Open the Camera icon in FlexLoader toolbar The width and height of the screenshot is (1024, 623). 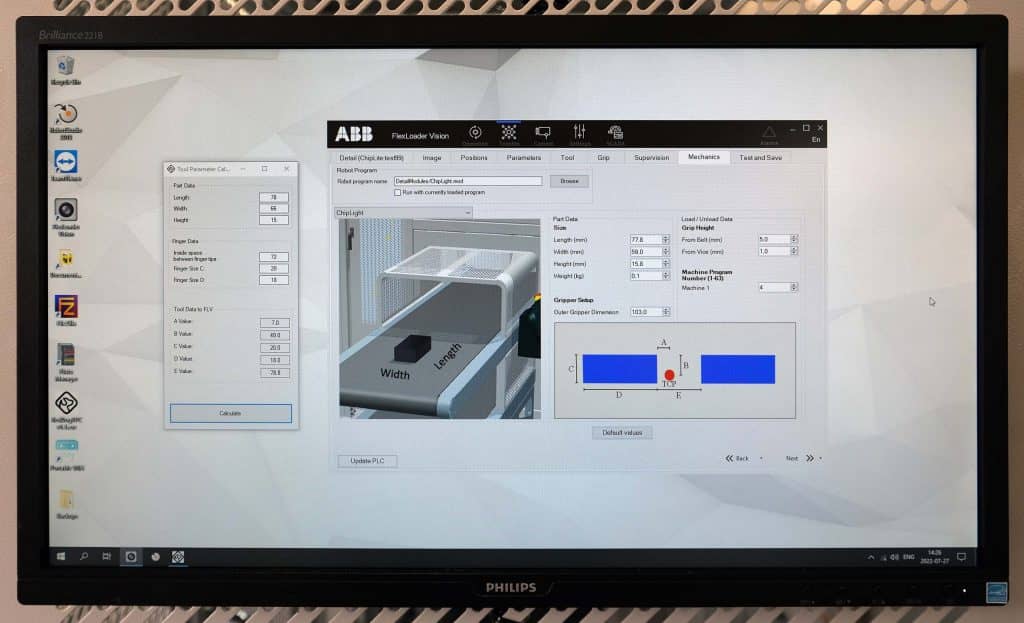544,133
